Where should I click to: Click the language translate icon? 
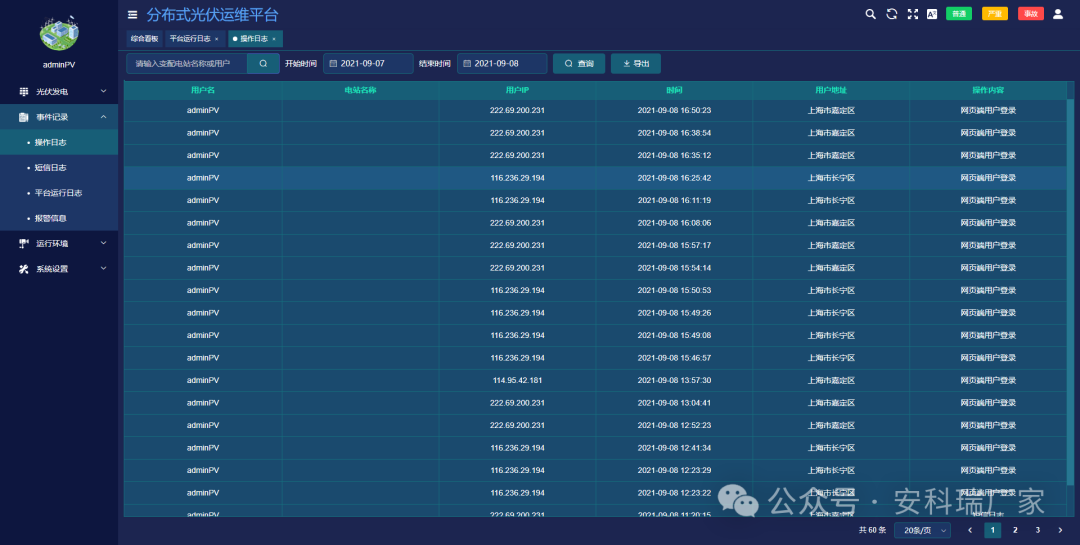[932, 14]
